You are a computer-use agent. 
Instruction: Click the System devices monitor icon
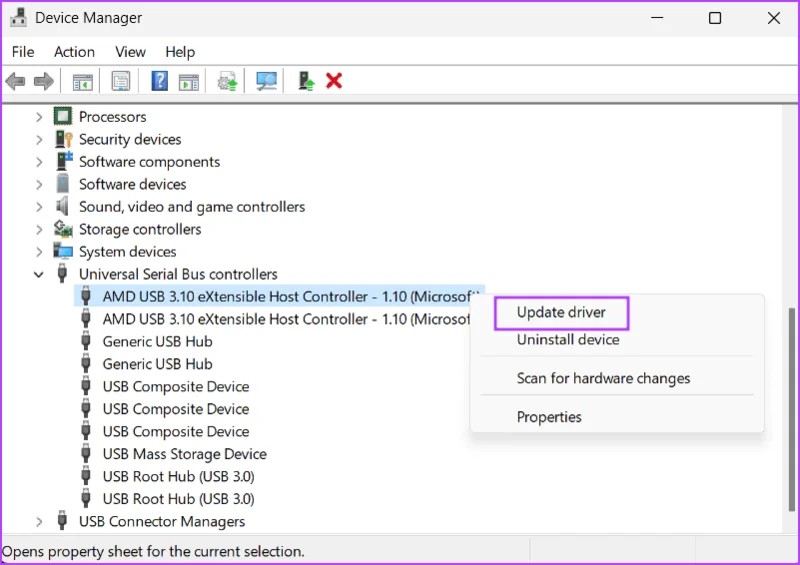[63, 251]
